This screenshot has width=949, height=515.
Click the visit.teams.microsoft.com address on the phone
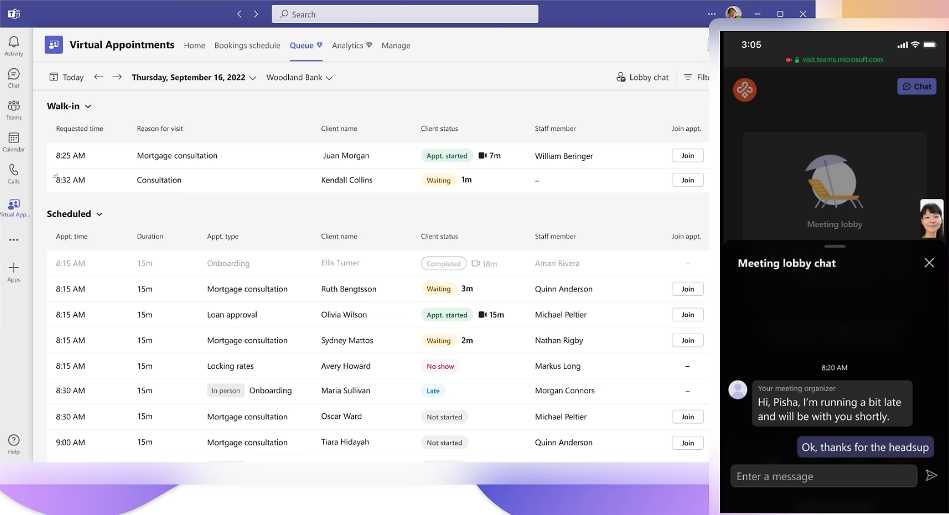pyautogui.click(x=842, y=59)
